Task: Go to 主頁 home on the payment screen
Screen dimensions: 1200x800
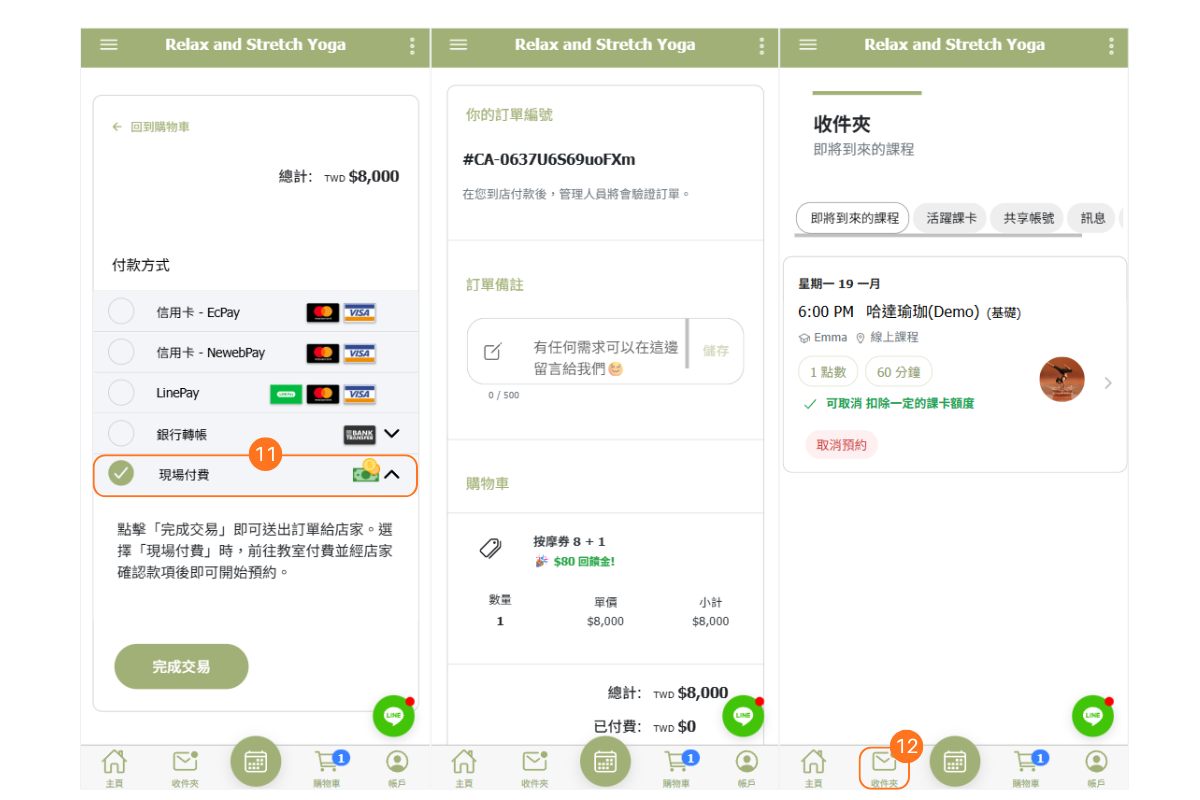Action: tap(115, 764)
